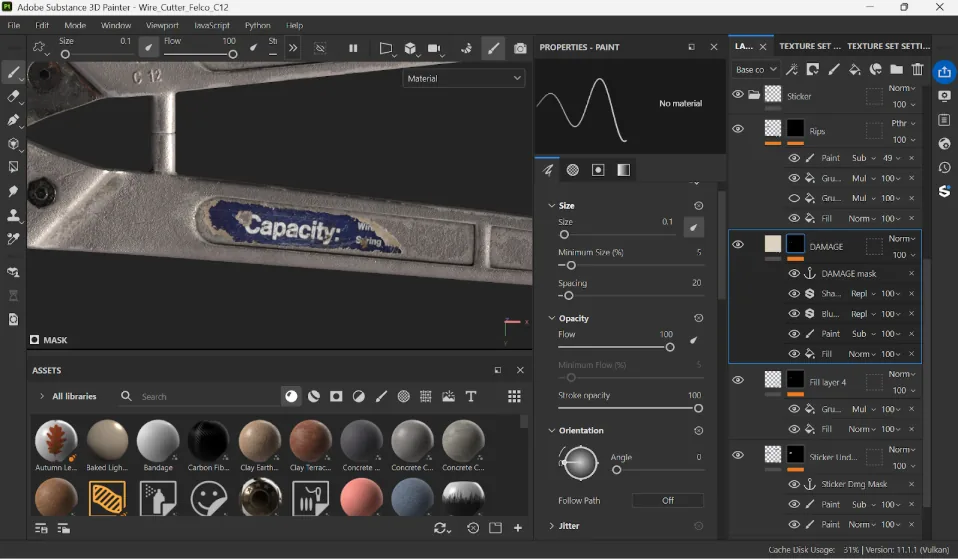Adjust the Flow slider in Properties
Screen dimensions: 958x560
tap(616, 347)
